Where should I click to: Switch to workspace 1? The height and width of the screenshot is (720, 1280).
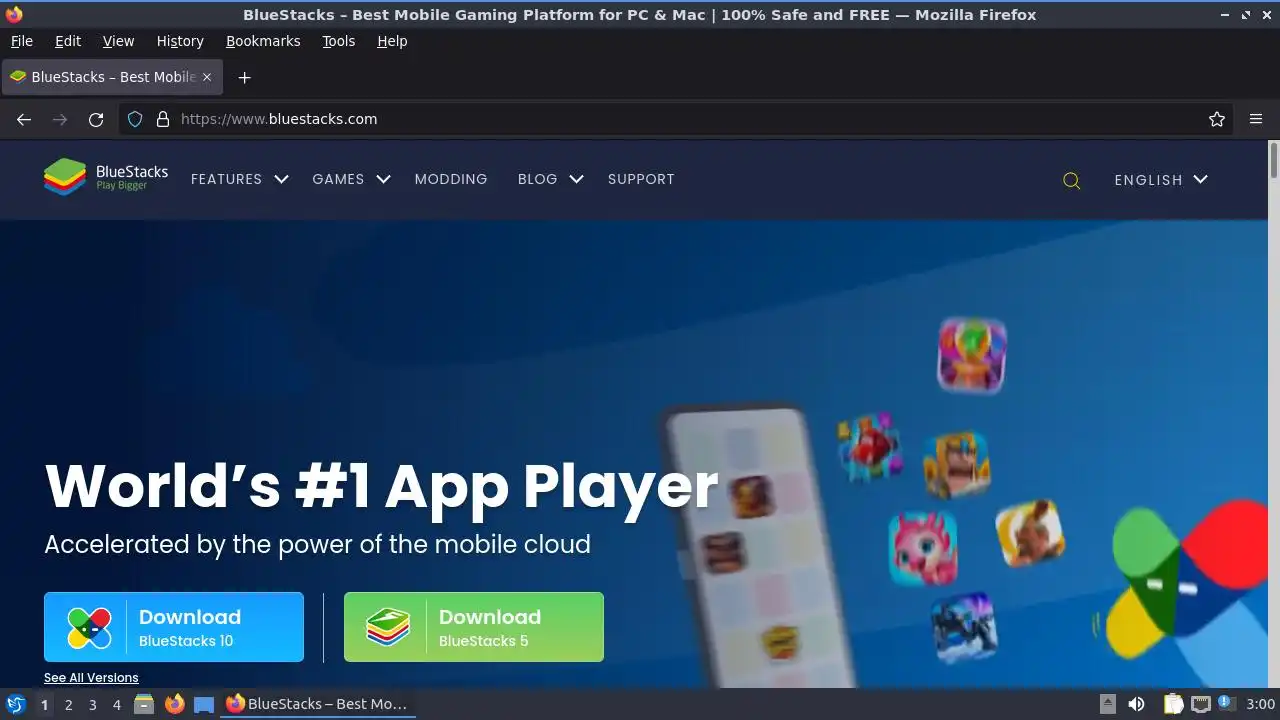tap(44, 704)
